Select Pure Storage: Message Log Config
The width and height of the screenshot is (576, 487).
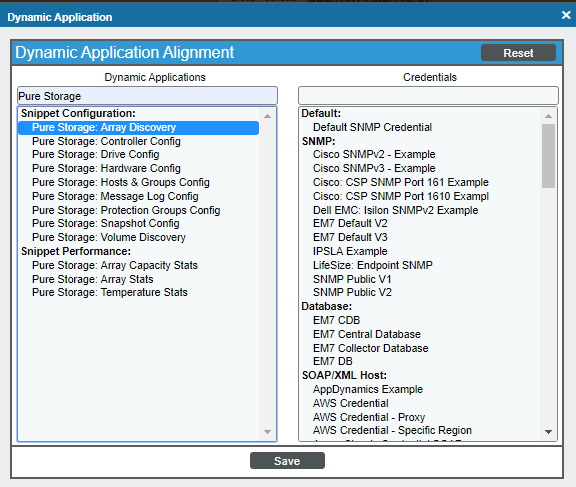[x=115, y=196]
